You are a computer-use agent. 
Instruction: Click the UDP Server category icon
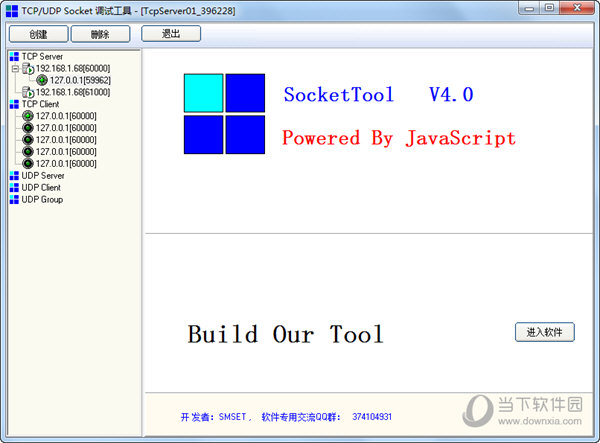(x=14, y=176)
